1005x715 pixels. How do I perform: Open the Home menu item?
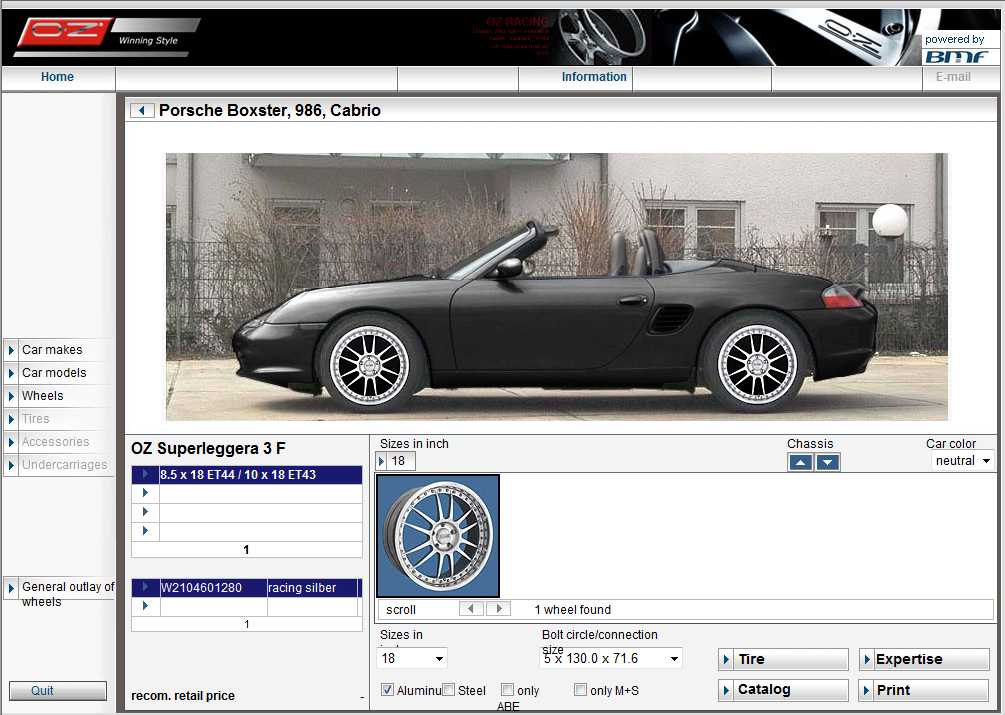tap(57, 77)
